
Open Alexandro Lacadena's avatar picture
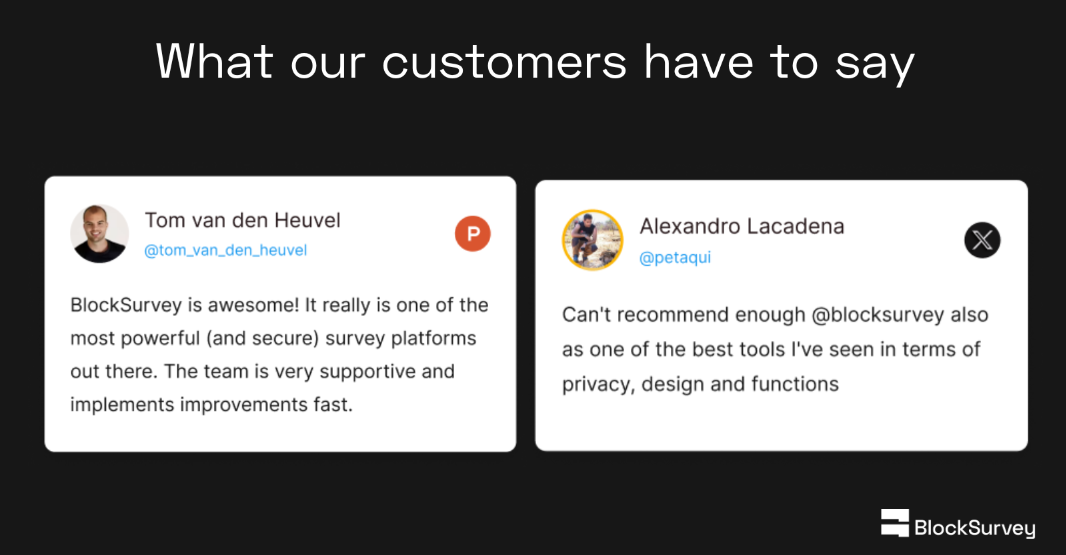pyautogui.click(x=592, y=240)
